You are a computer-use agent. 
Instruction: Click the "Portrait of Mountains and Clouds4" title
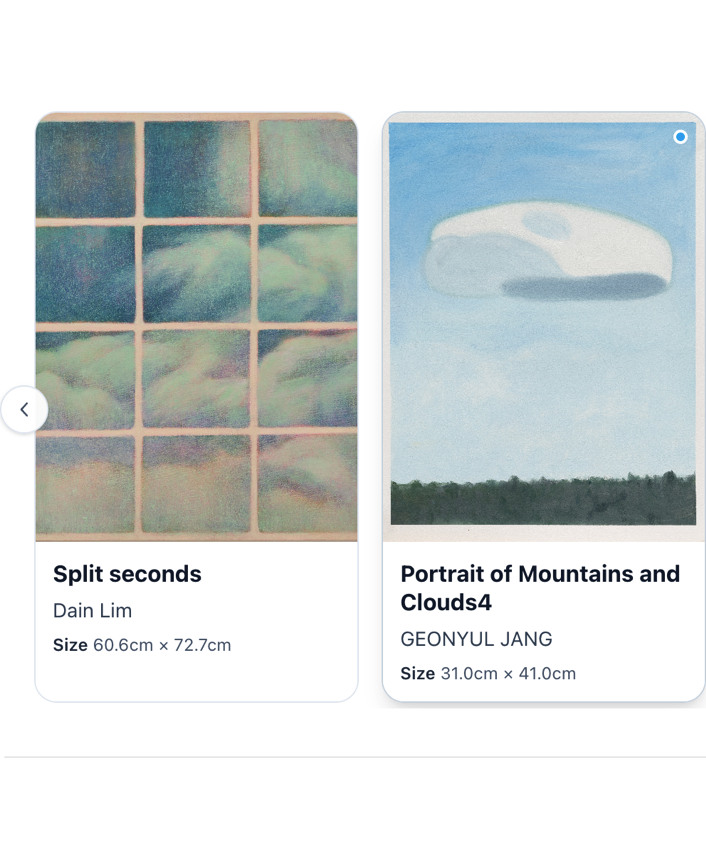(x=540, y=588)
